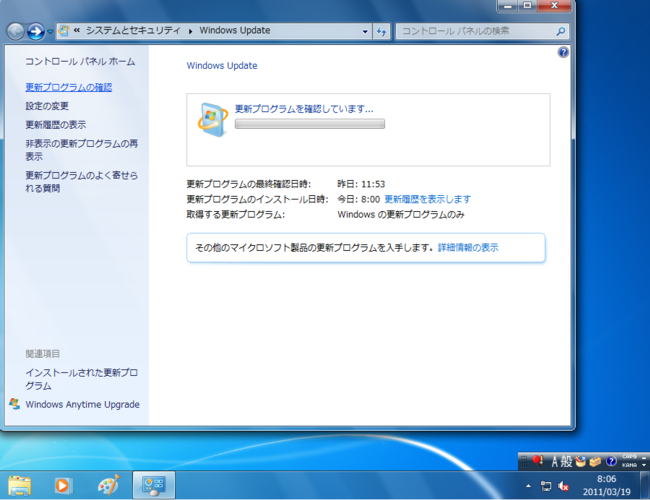Open the recent pages dropdown beside forward arrow
650x500 pixels.
click(50, 32)
